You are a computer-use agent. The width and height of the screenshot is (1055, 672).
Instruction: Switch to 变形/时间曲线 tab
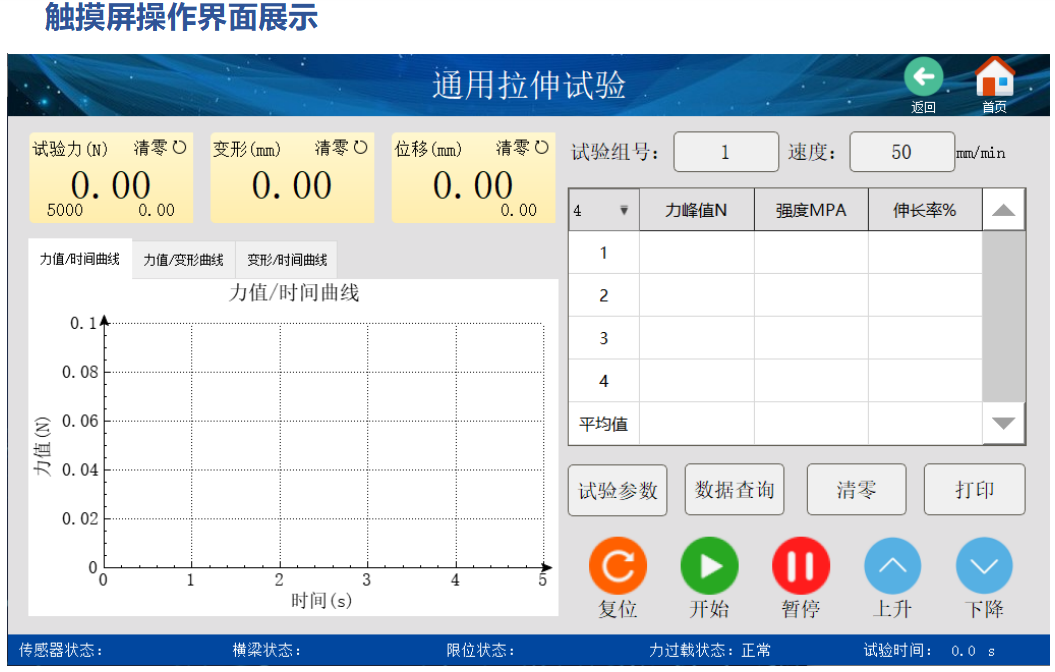(287, 260)
